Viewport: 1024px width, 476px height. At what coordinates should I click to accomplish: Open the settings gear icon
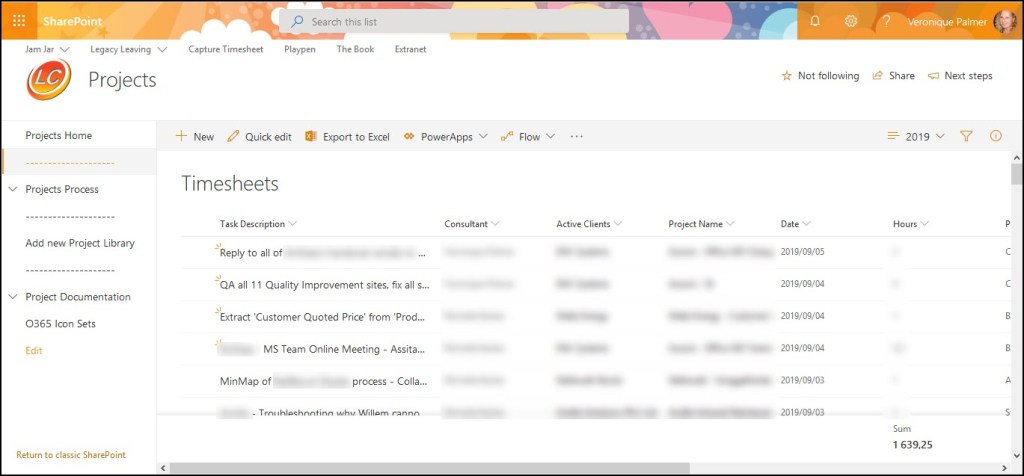pyautogui.click(x=851, y=21)
